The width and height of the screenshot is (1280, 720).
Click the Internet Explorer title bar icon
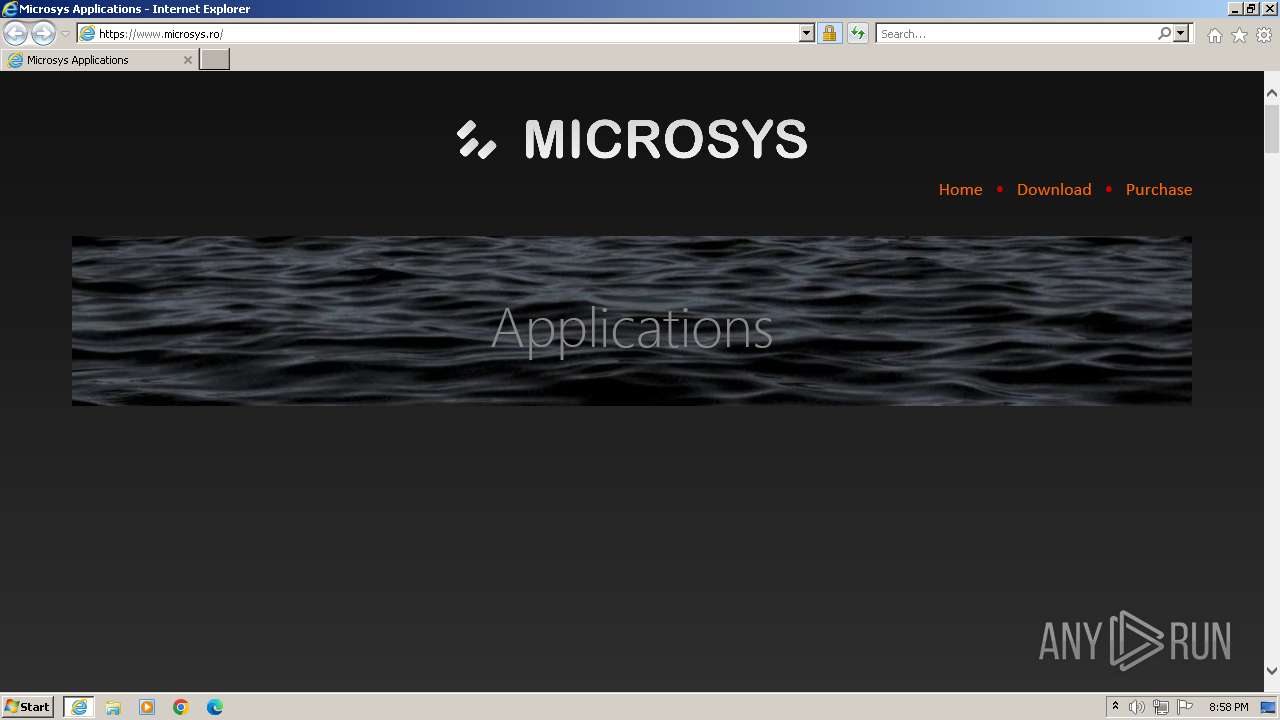9,8
